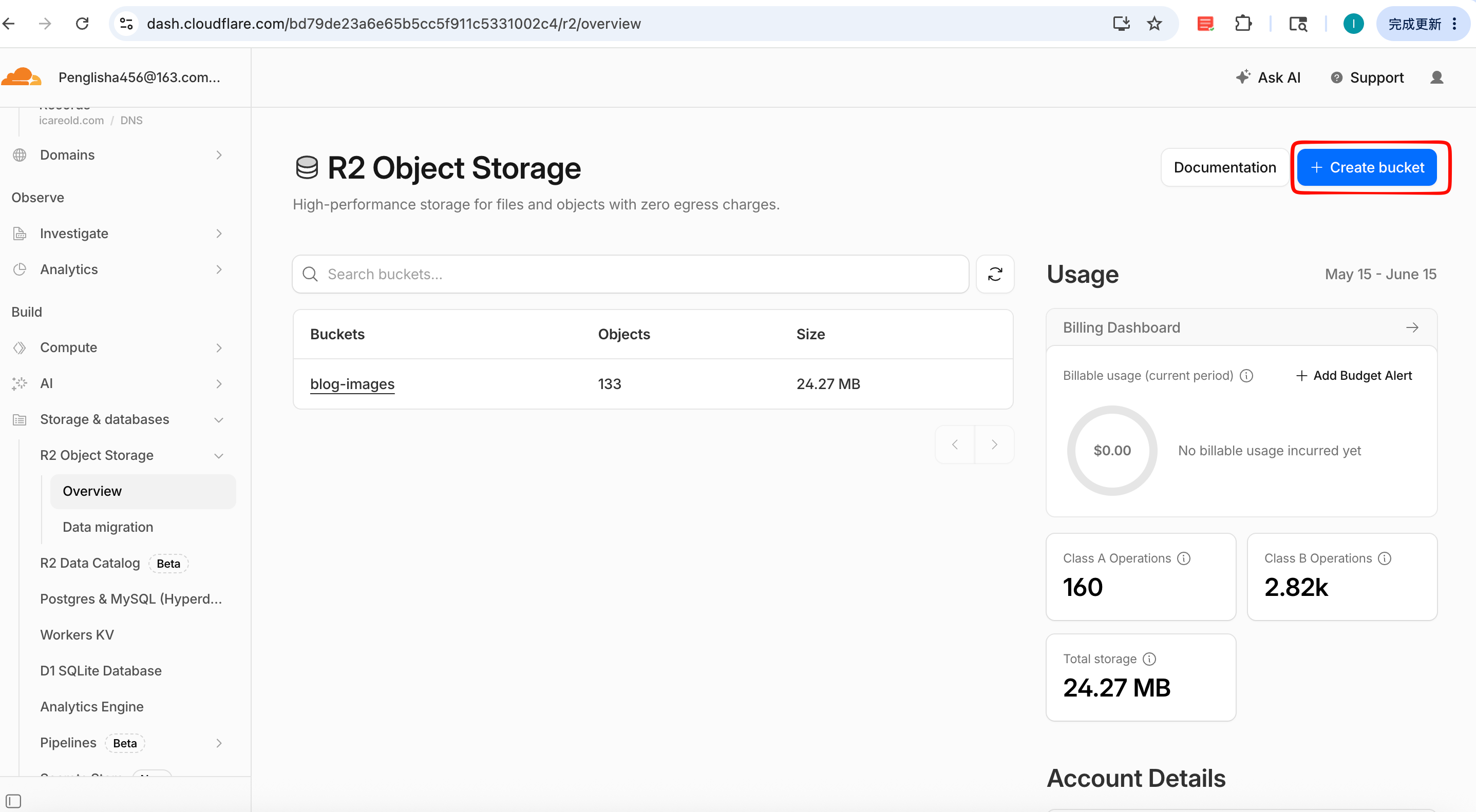The width and height of the screenshot is (1476, 812).
Task: Open Analytics Engine
Action: coord(92,707)
